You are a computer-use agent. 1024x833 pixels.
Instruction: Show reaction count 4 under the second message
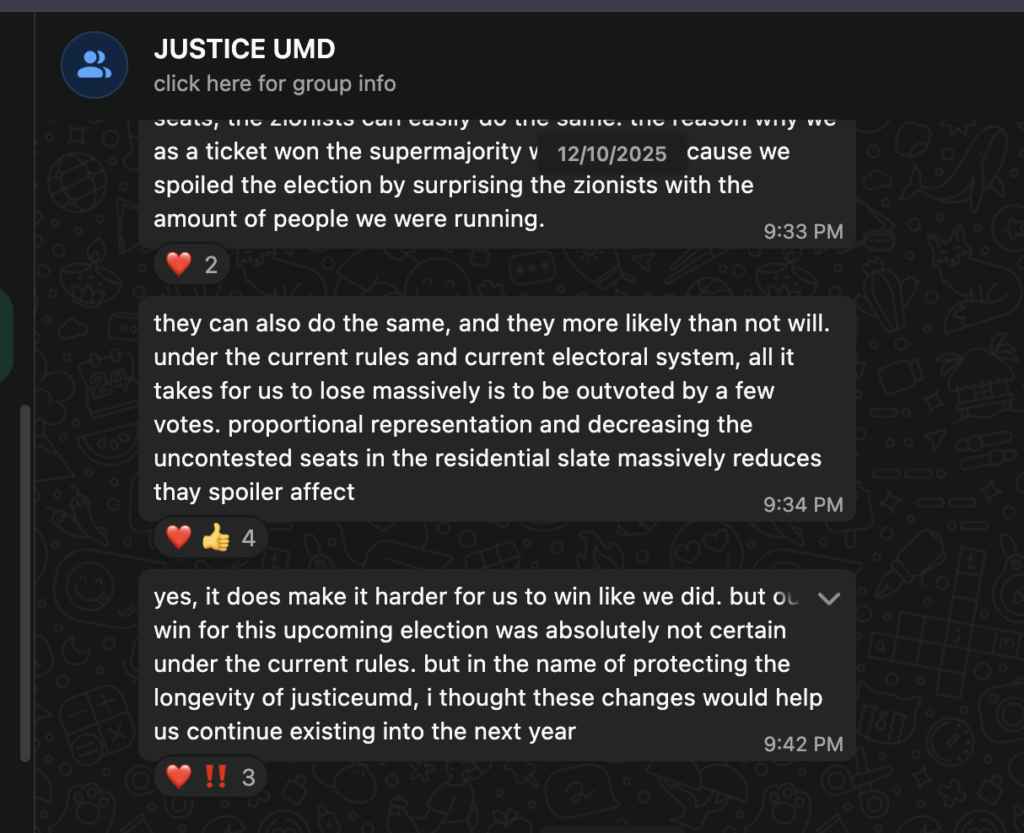248,538
